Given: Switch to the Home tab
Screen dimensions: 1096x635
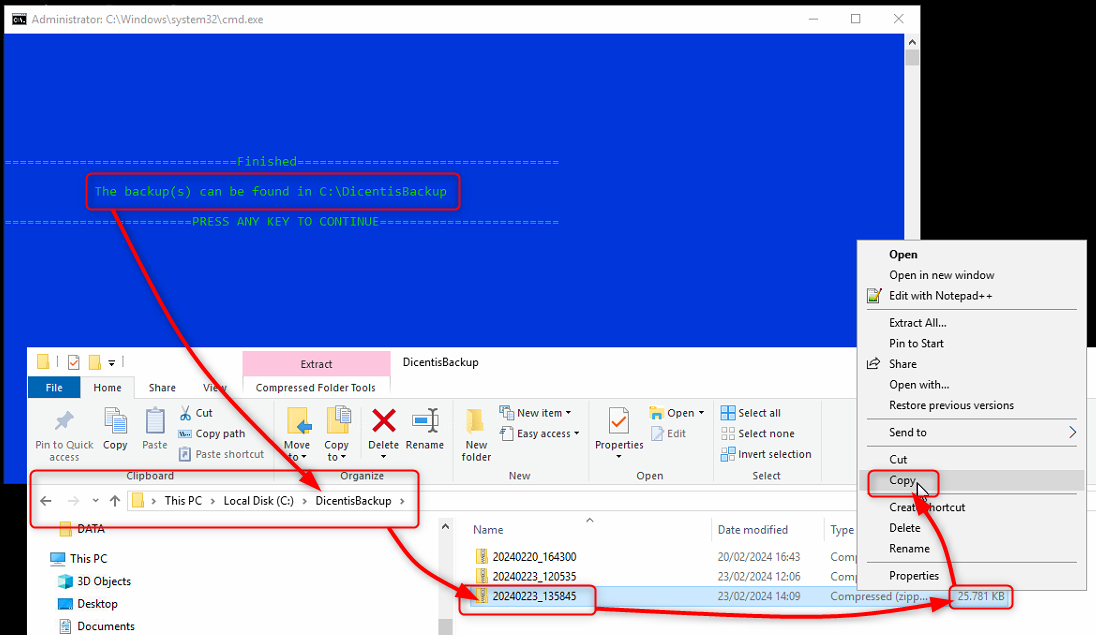Looking at the screenshot, I should (108, 387).
